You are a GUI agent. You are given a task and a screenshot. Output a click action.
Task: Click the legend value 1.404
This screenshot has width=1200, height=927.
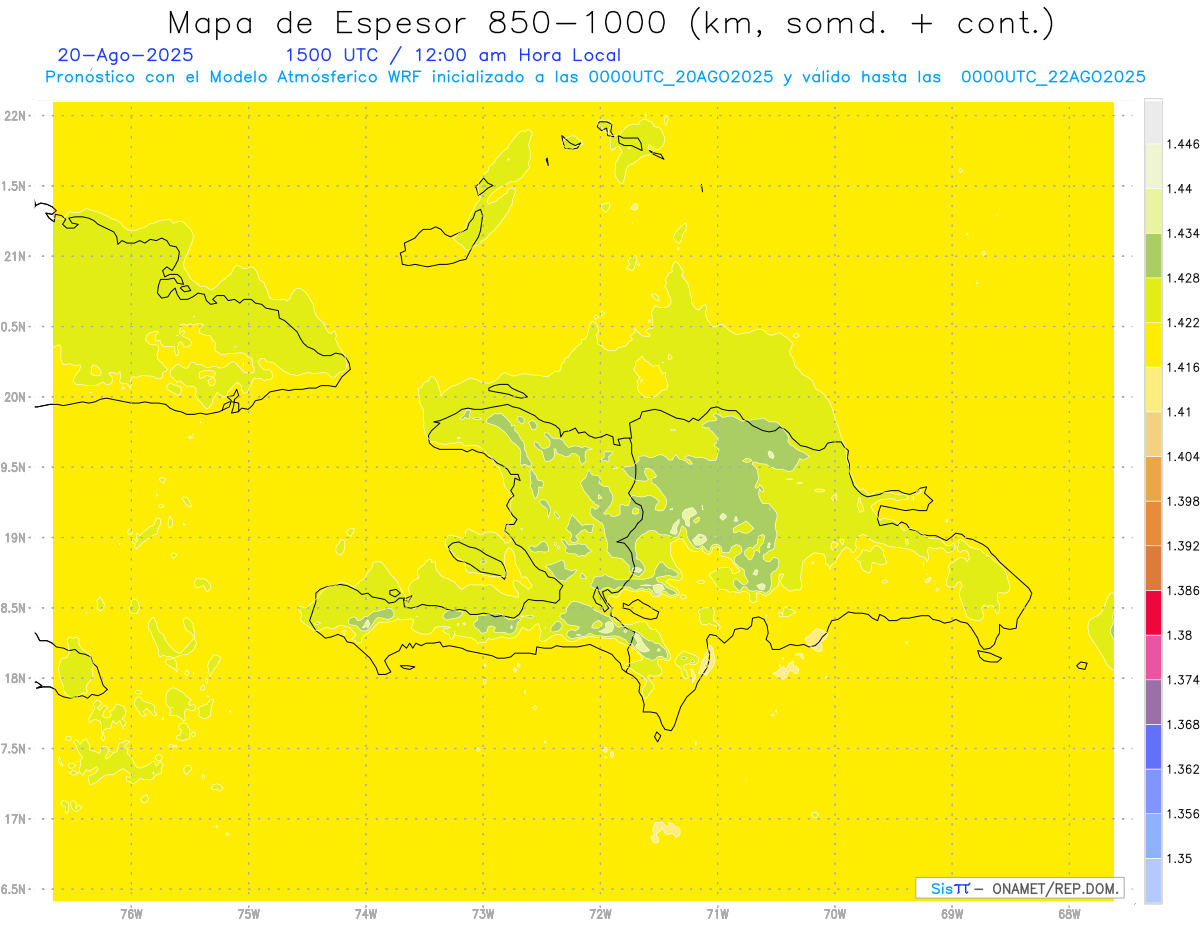1184,456
